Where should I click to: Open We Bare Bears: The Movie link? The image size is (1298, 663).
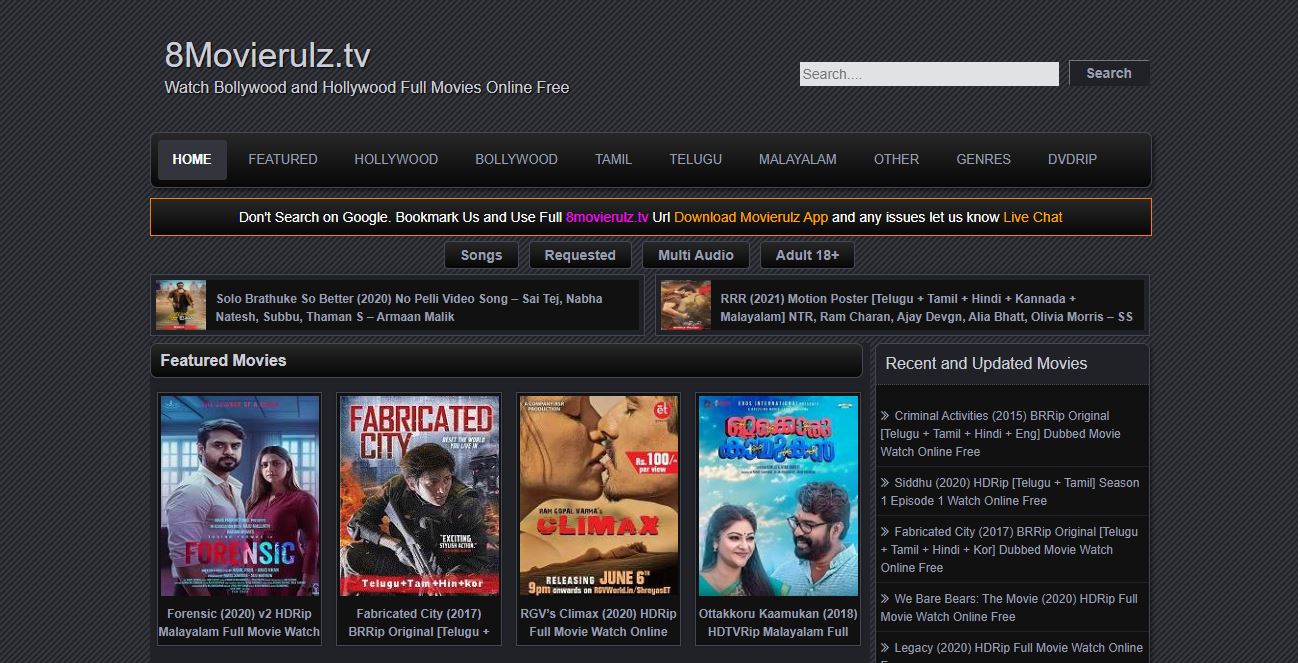[1009, 607]
